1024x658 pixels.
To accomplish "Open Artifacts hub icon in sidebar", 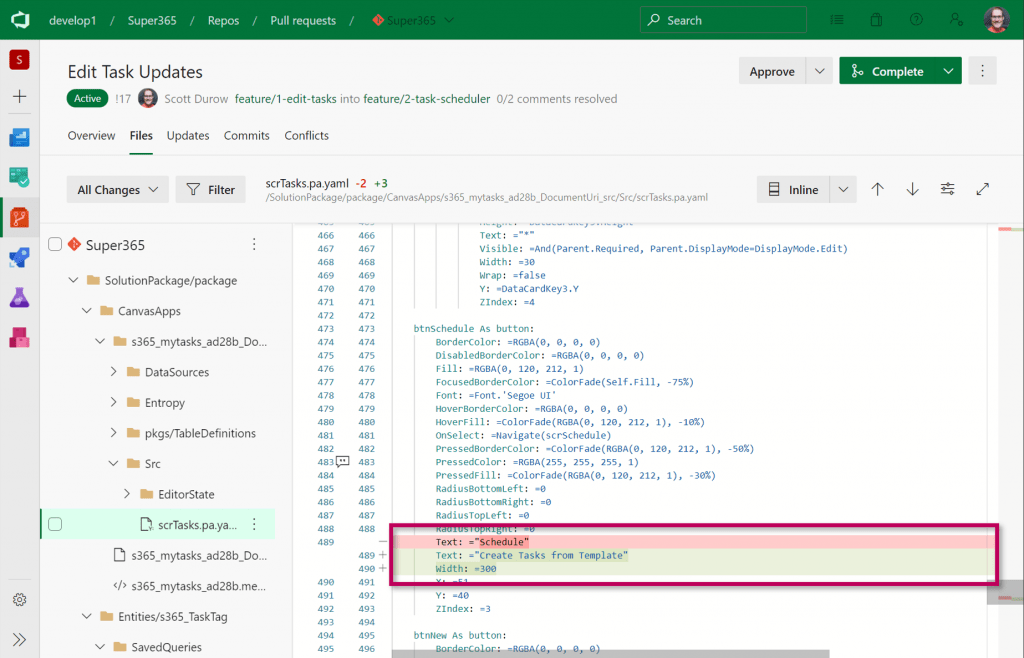I will (20, 337).
